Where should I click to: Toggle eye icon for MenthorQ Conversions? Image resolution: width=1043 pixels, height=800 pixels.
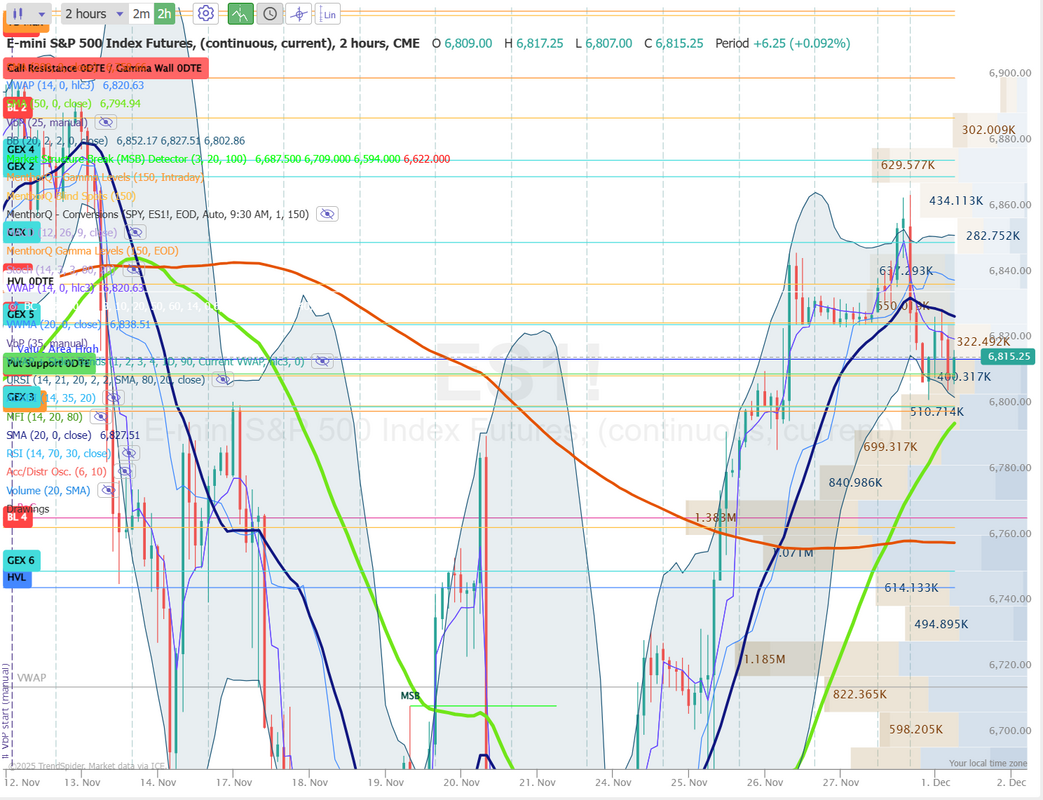pyautogui.click(x=327, y=213)
